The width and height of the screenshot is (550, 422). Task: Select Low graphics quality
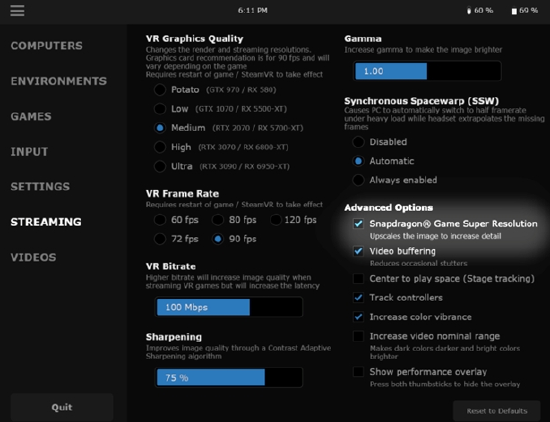(160, 109)
